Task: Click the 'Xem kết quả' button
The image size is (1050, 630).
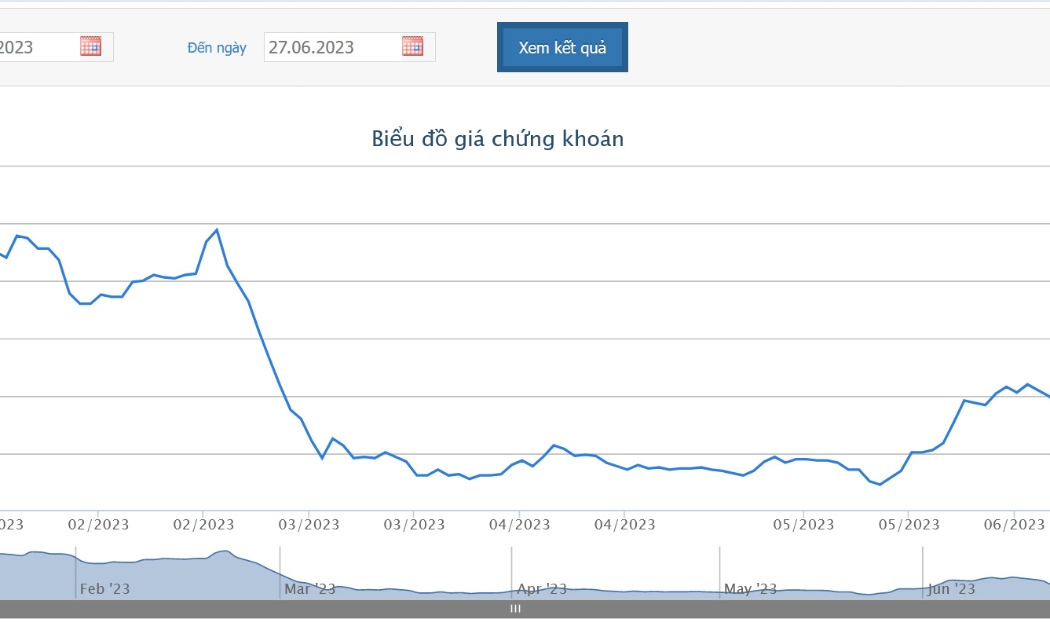Action: click(x=562, y=47)
